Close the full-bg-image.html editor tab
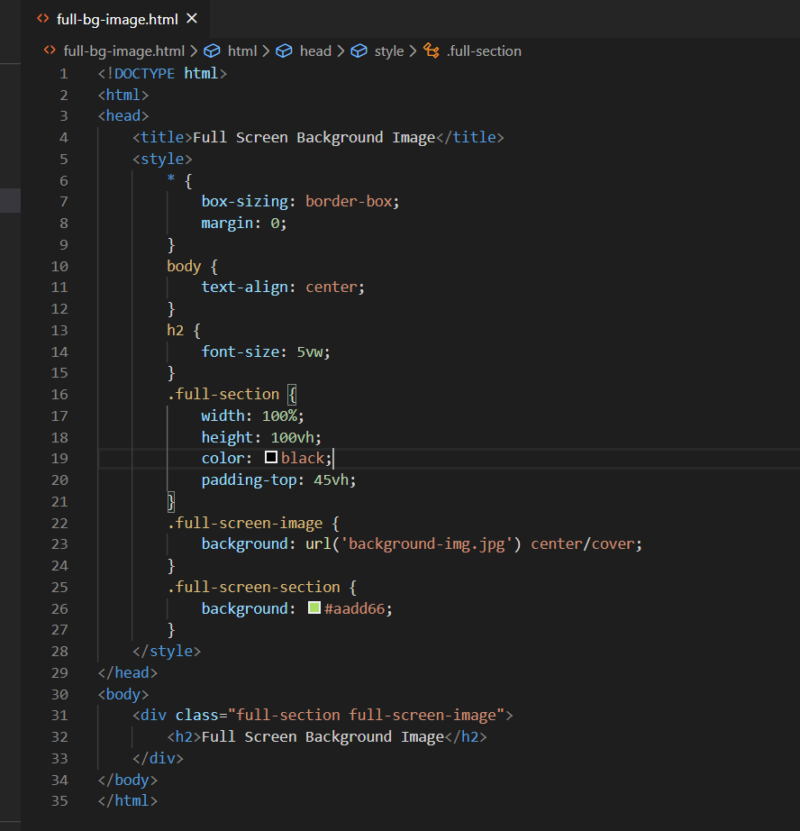 [x=192, y=19]
